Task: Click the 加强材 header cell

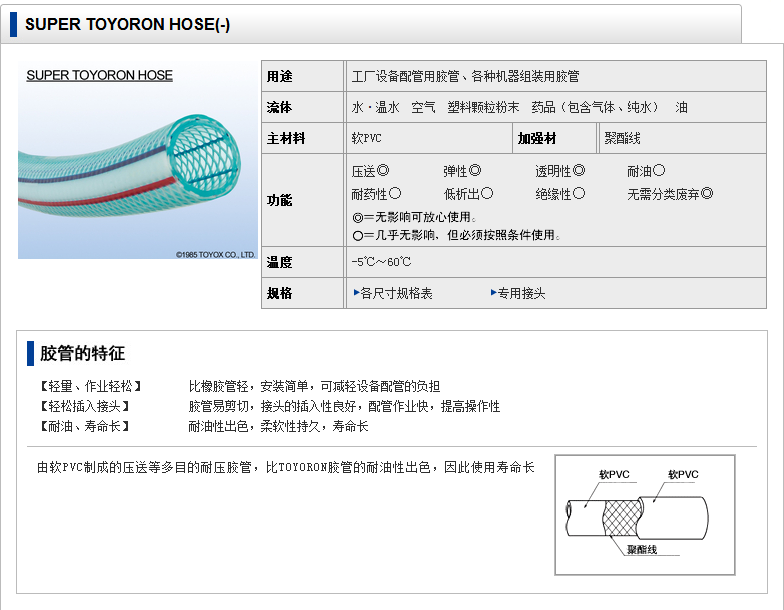Action: (x=554, y=138)
